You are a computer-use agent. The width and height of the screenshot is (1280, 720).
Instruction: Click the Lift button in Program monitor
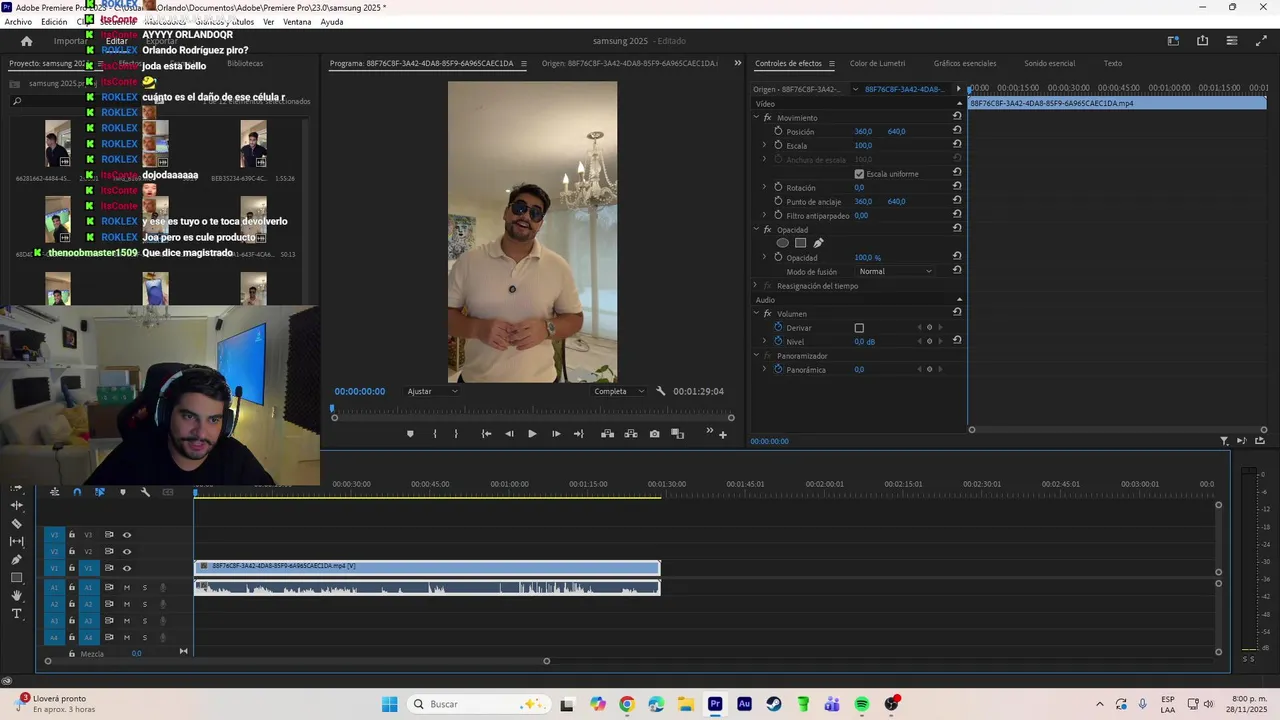(x=607, y=434)
